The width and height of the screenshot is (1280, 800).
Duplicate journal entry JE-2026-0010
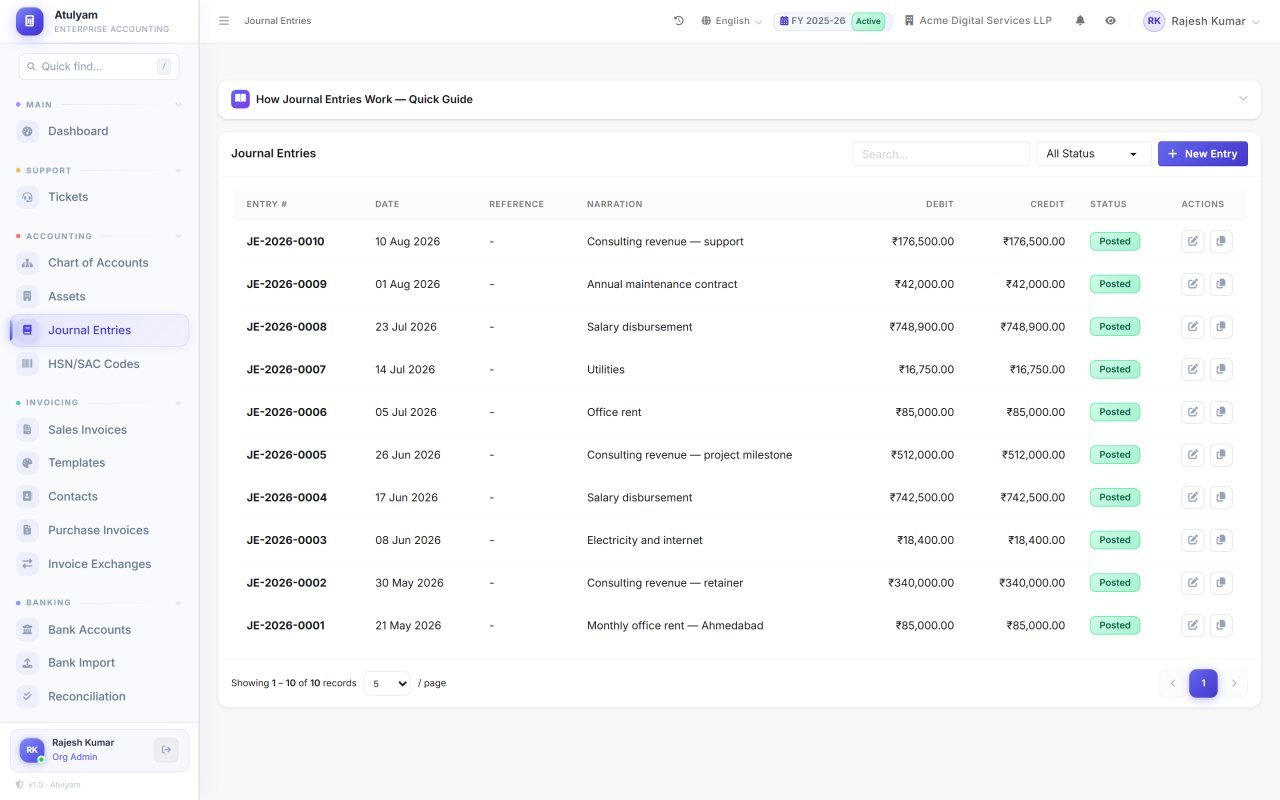tap(1221, 241)
